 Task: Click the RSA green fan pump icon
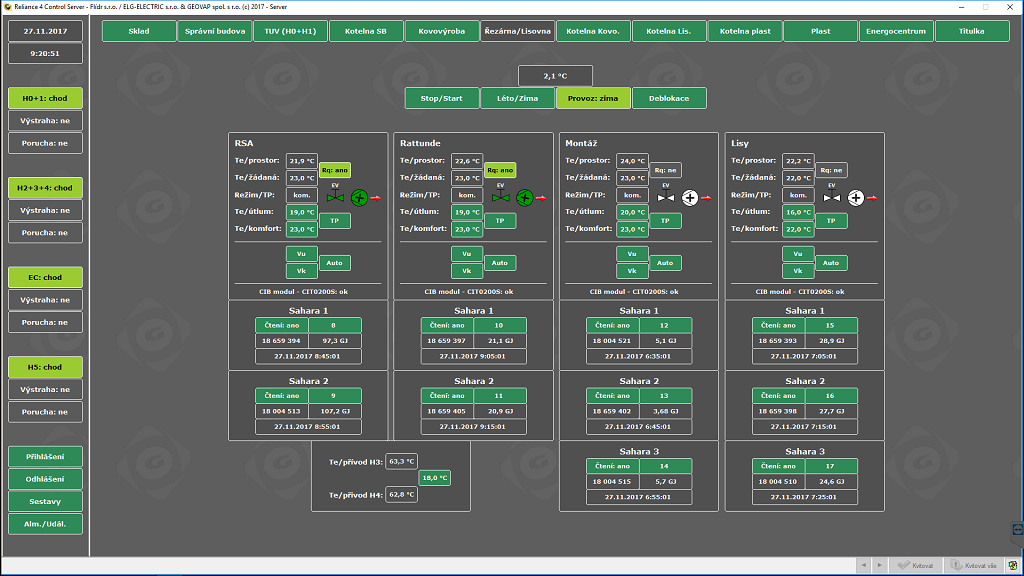(x=359, y=198)
